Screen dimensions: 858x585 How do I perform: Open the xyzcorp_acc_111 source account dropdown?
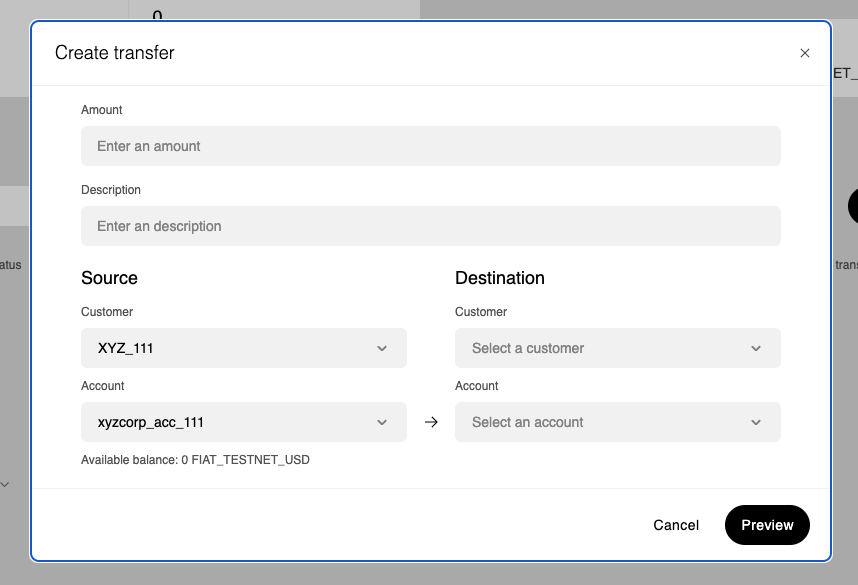coord(243,422)
